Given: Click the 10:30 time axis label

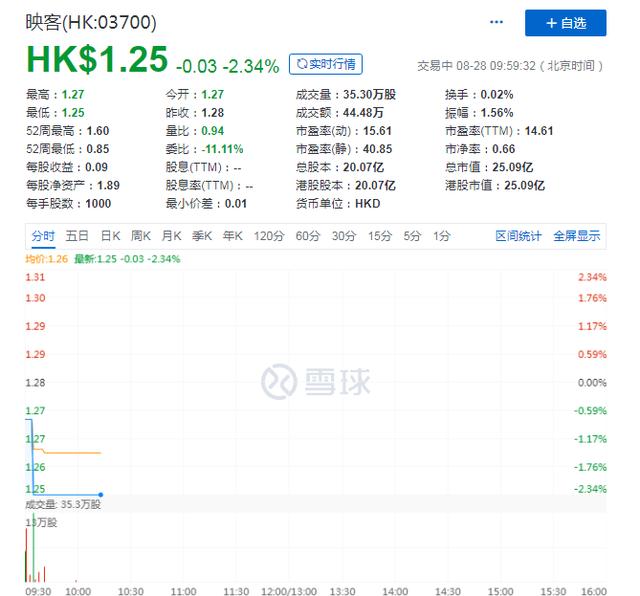Looking at the screenshot, I should [x=131, y=591].
